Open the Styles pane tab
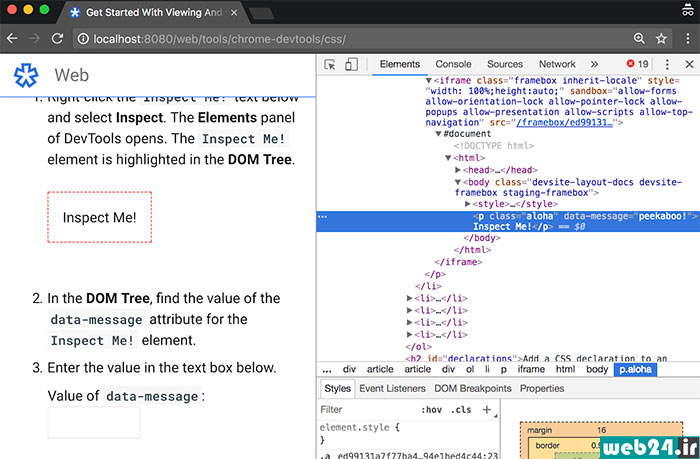Image resolution: width=700 pixels, height=459 pixels. [338, 388]
